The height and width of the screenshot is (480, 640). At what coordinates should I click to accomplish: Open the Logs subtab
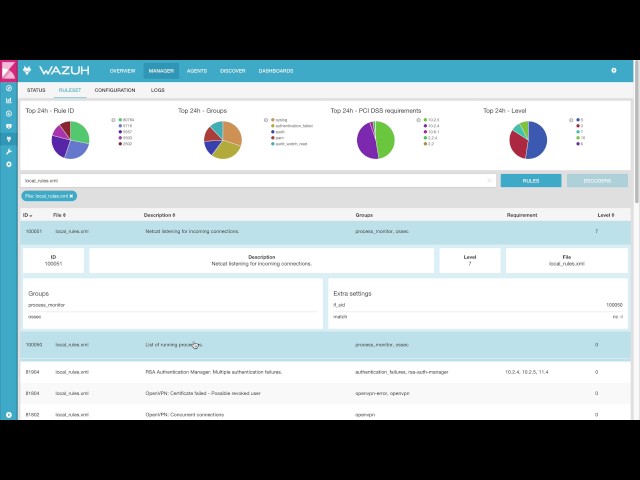coord(158,90)
